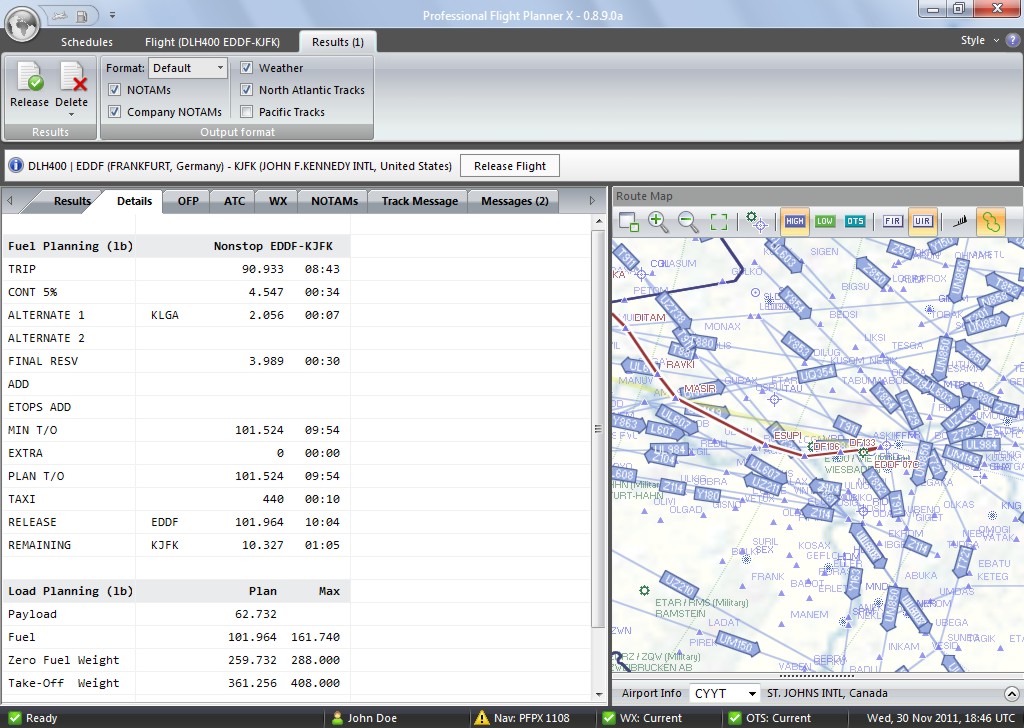Click the John Doe user icon
1024x728 pixels.
tap(337, 718)
